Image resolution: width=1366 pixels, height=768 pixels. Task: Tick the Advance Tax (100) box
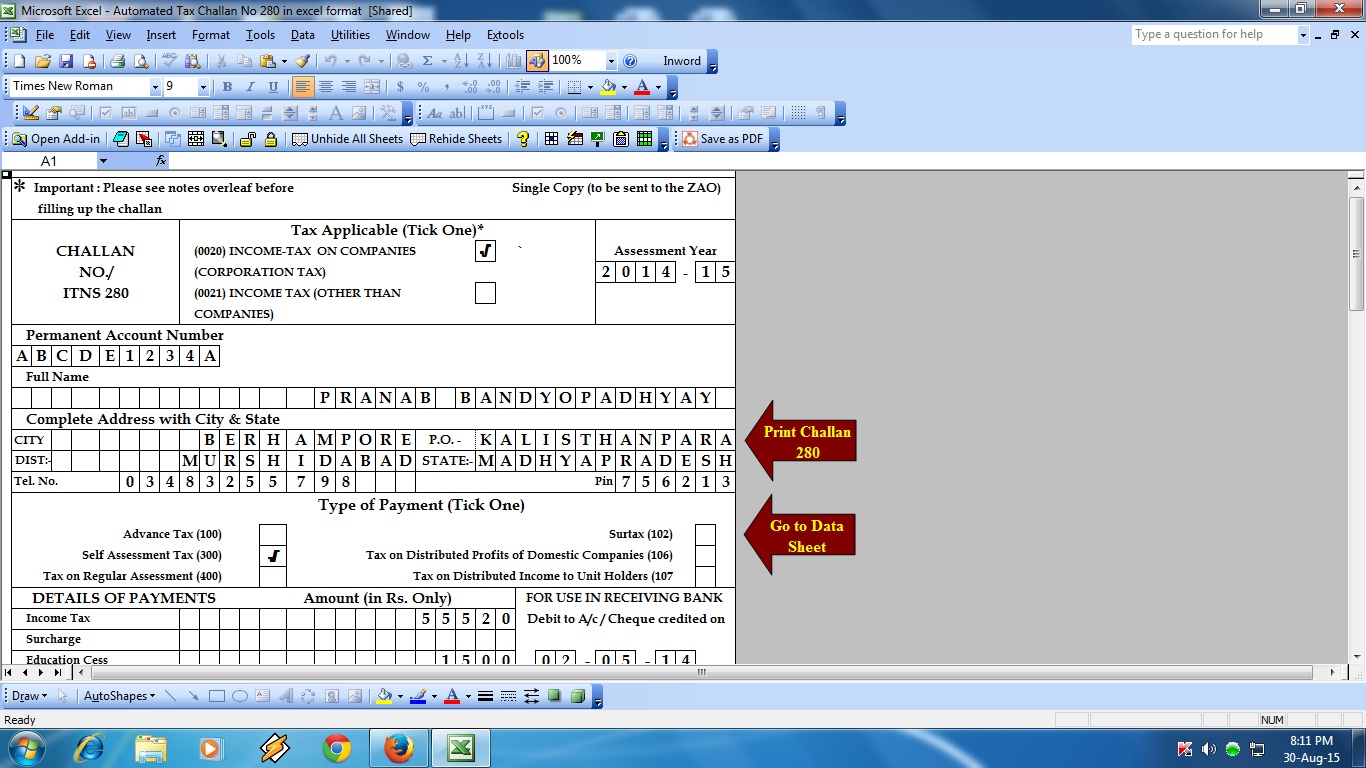(273, 535)
